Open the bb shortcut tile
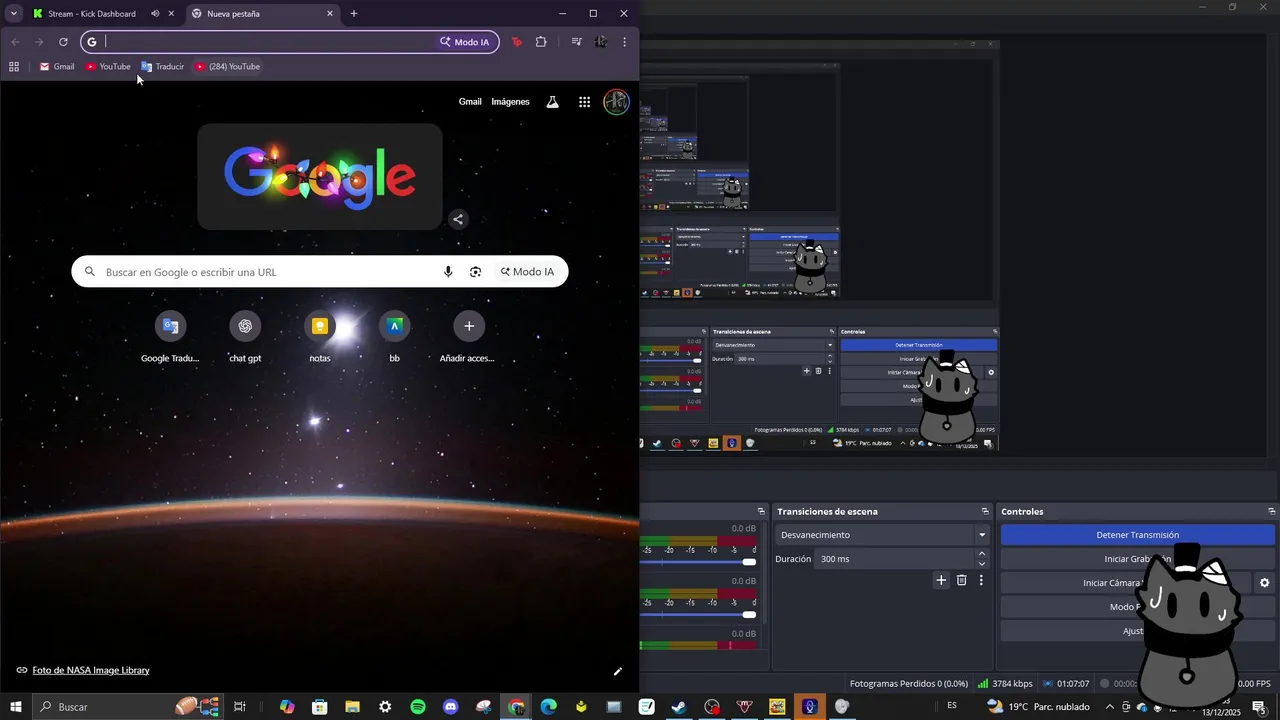This screenshot has height=720, width=1280. coord(394,337)
